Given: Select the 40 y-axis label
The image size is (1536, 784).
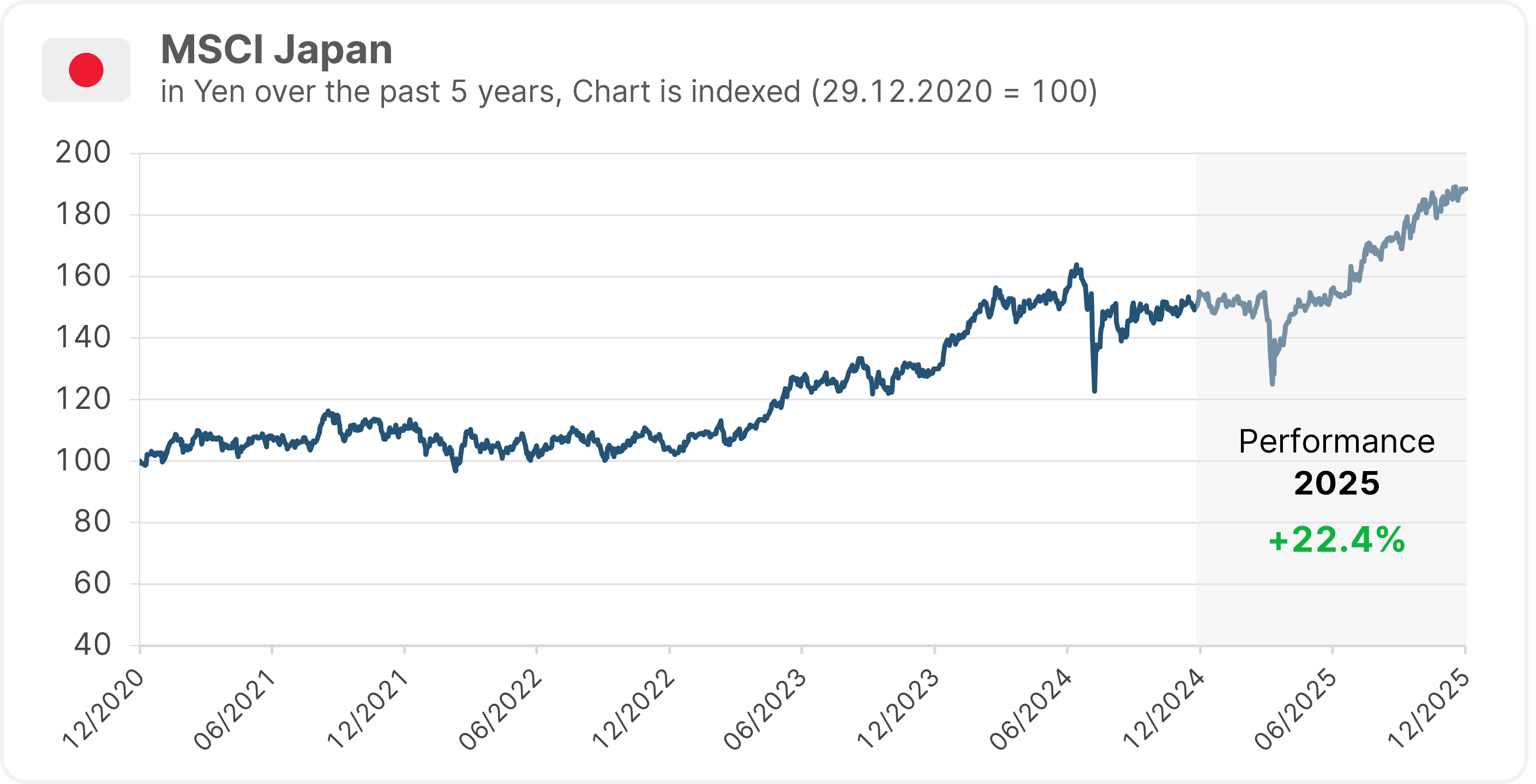Looking at the screenshot, I should pos(92,645).
